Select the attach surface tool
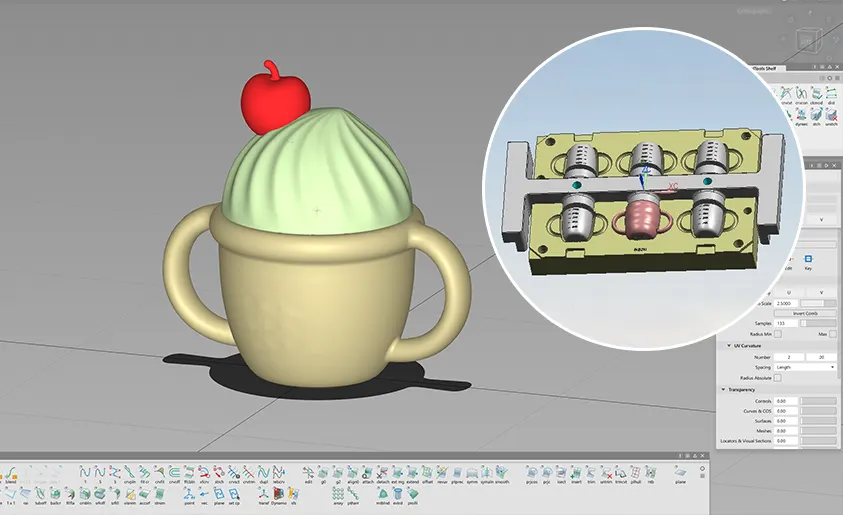The image size is (843, 515). click(368, 475)
